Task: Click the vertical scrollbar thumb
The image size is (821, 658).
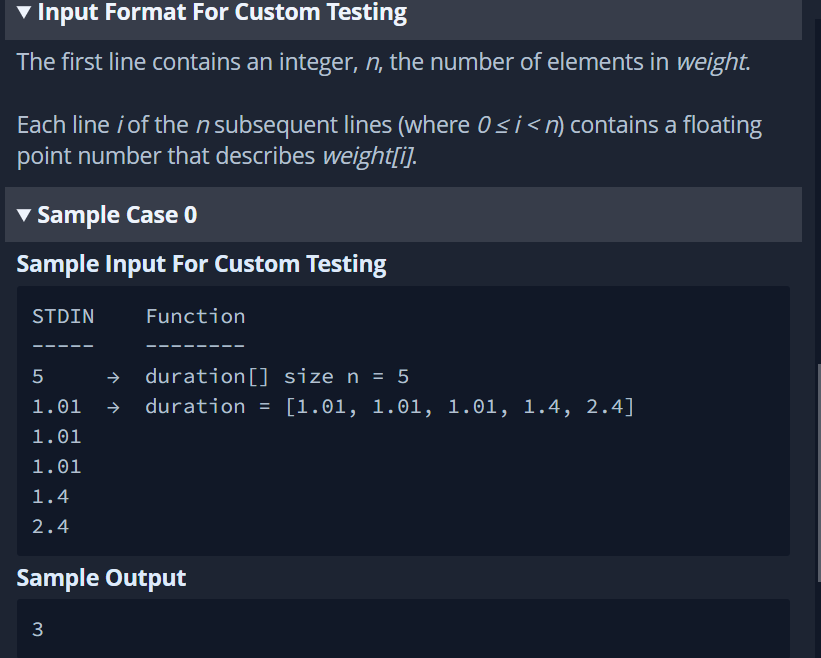Action: [x=818, y=473]
